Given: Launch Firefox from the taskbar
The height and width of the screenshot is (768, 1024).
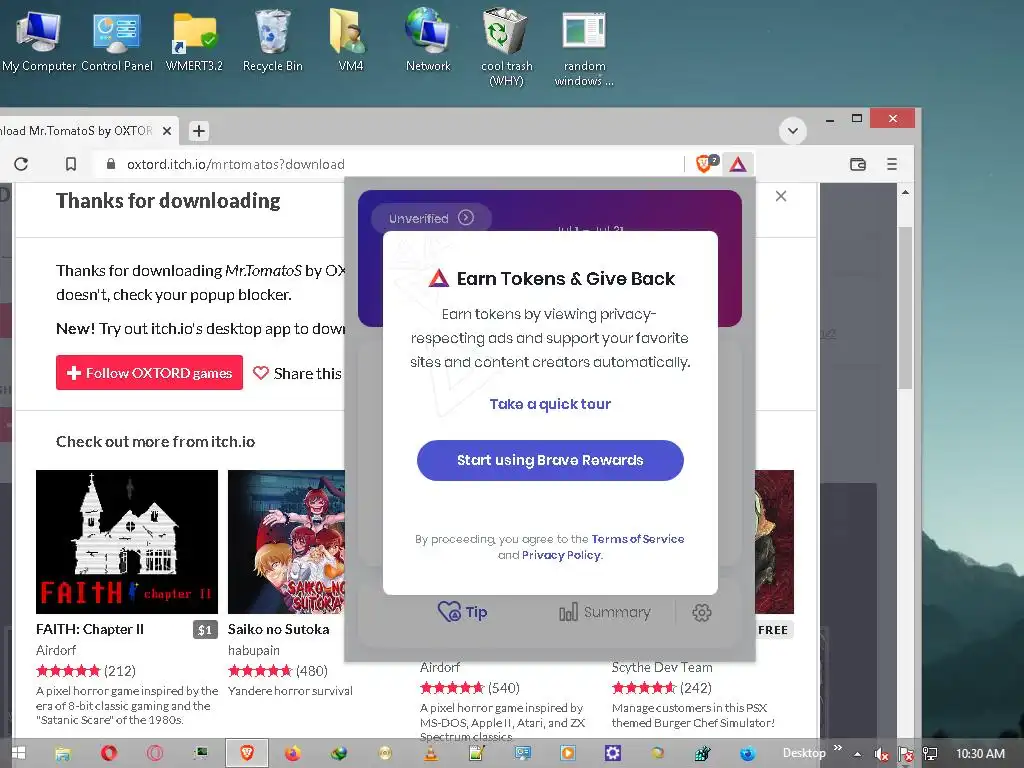Looking at the screenshot, I should (293, 754).
